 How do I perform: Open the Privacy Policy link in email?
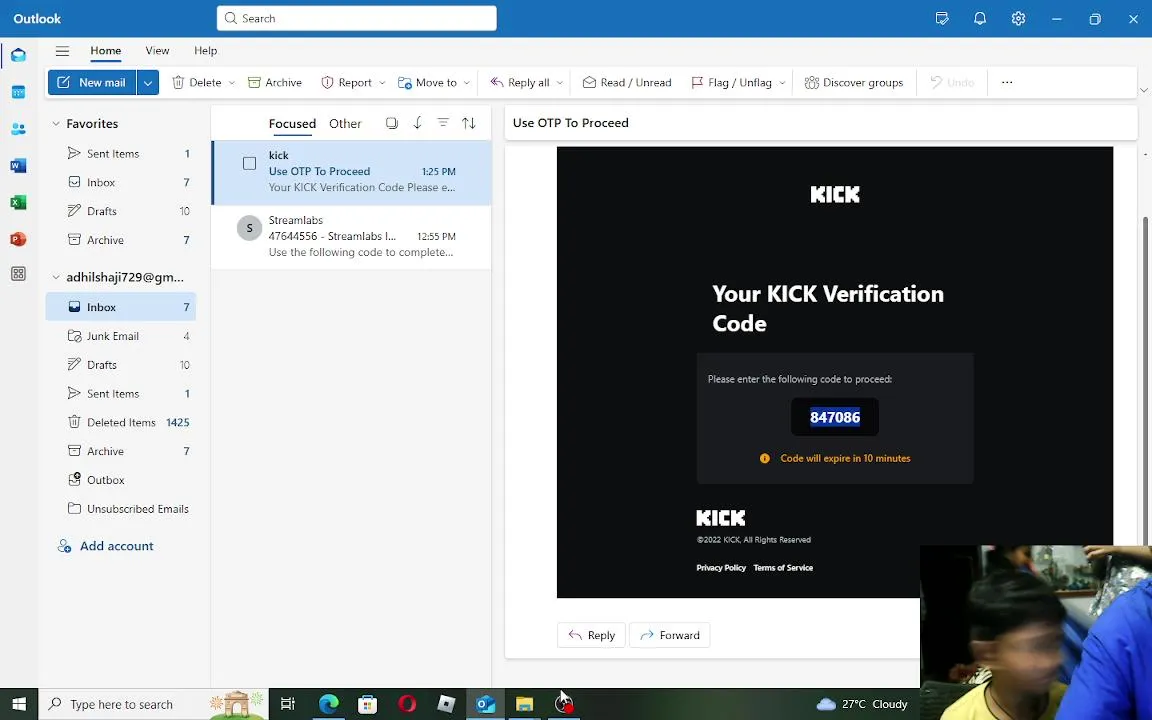pos(721,568)
